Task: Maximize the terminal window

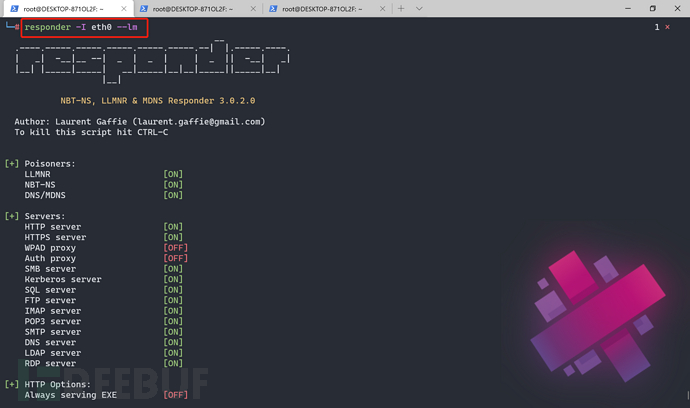Action: (652, 8)
